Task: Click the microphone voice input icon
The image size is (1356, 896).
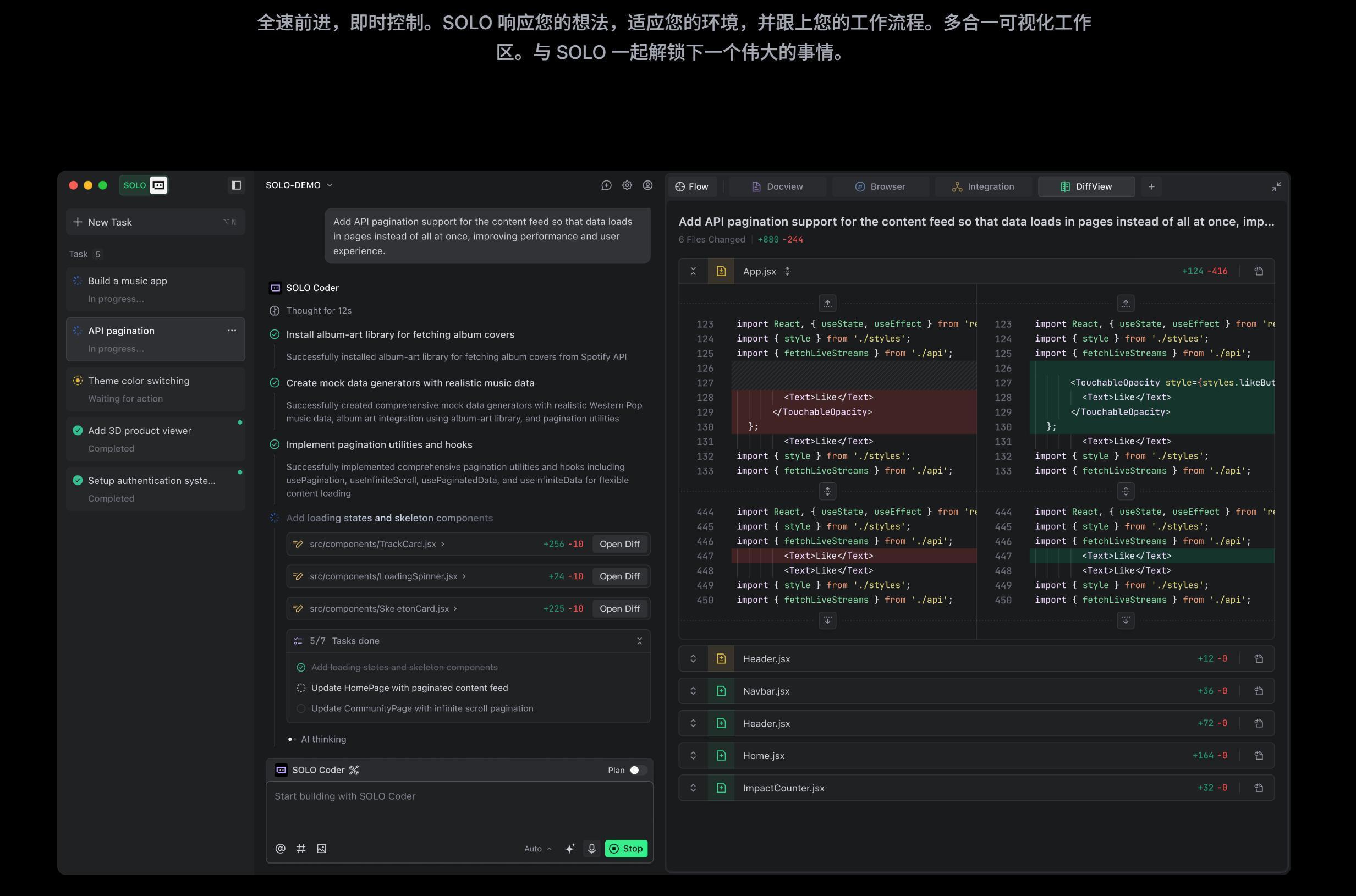Action: click(x=591, y=849)
